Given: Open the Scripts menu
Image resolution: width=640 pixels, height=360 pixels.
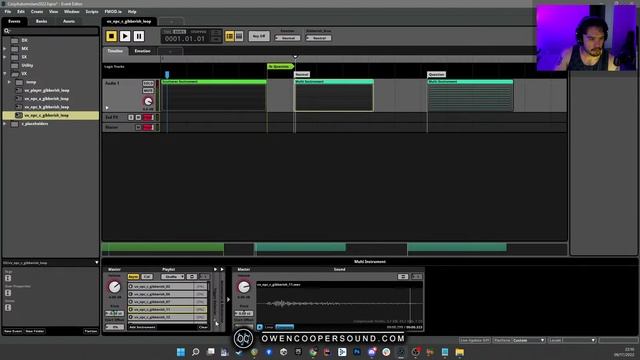Looking at the screenshot, I should pos(92,12).
